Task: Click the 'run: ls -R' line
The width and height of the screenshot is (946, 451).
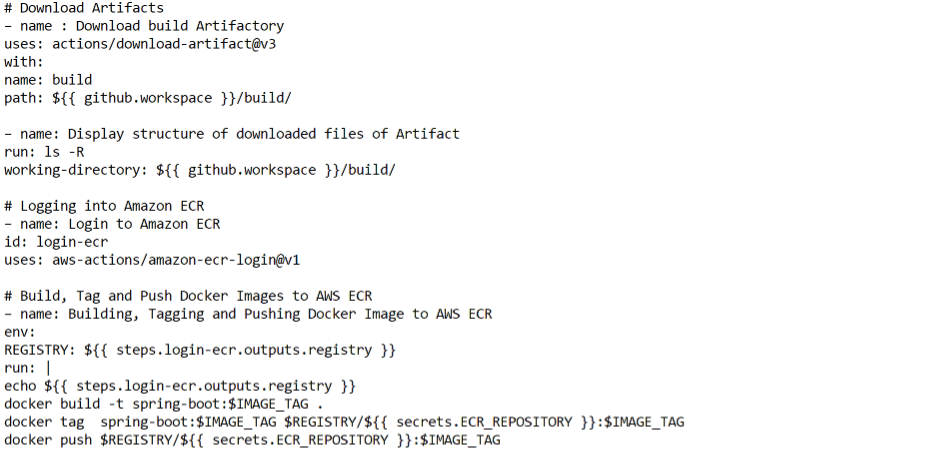Action: coord(44,152)
